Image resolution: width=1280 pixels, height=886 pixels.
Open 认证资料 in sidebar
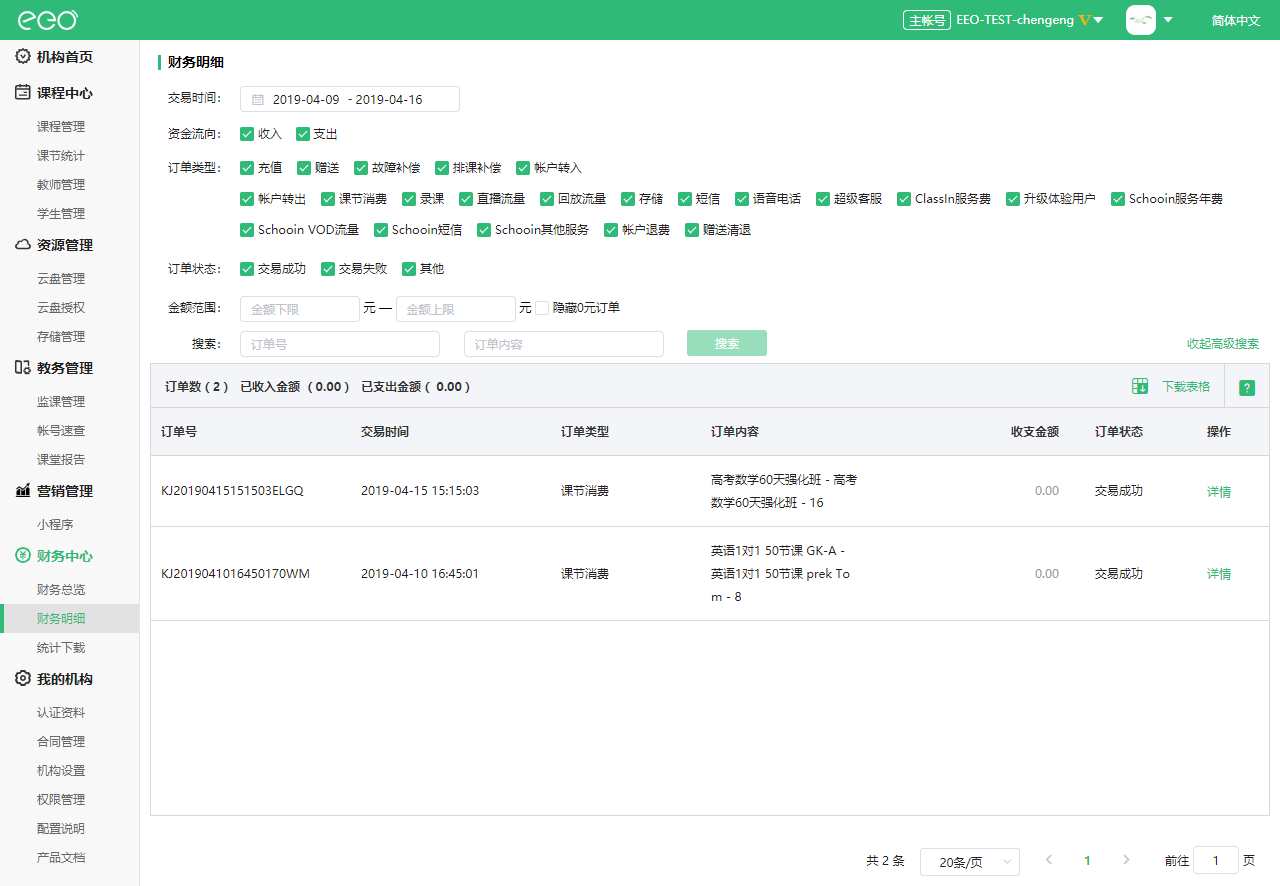(x=61, y=713)
